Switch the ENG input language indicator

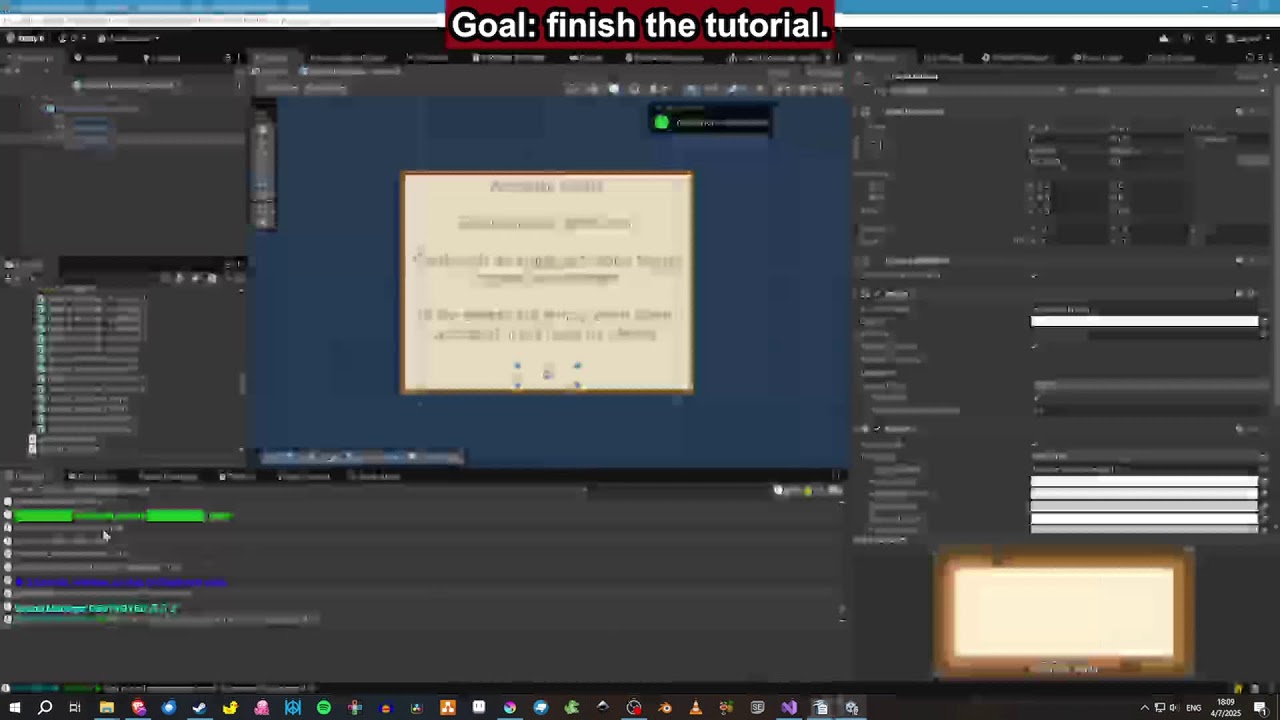[1194, 708]
